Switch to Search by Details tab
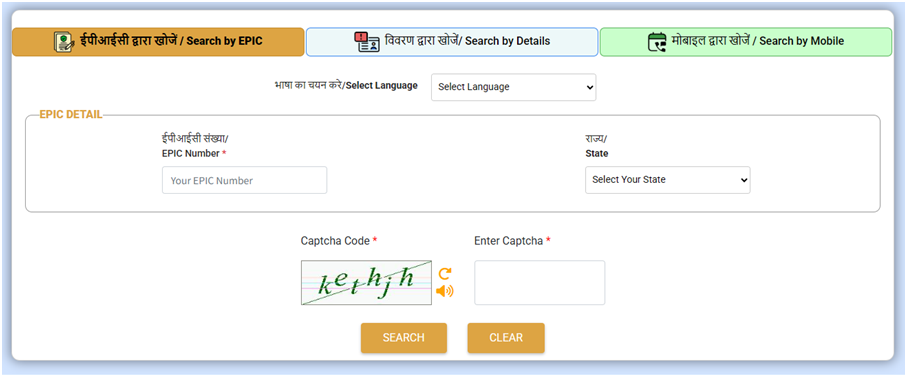907x377 pixels. coord(452,42)
